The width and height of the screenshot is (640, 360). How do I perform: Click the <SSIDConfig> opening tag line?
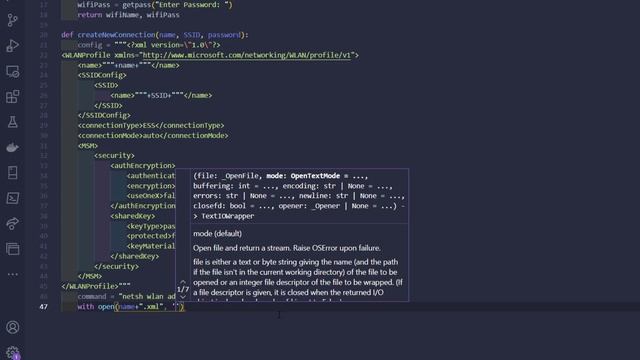coord(102,75)
